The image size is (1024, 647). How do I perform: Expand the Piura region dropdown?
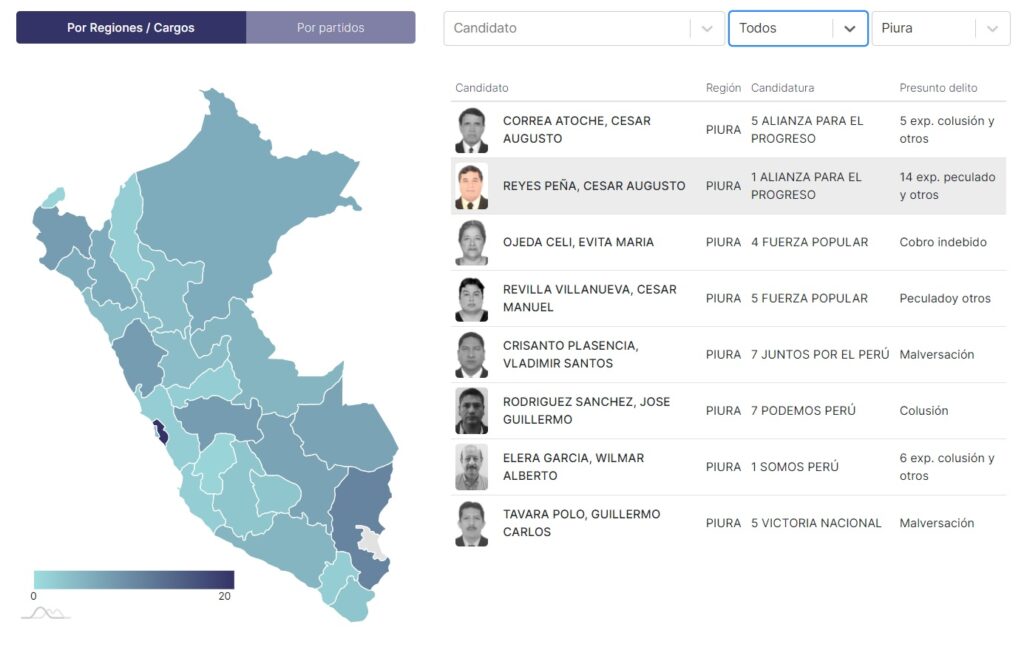(x=940, y=28)
